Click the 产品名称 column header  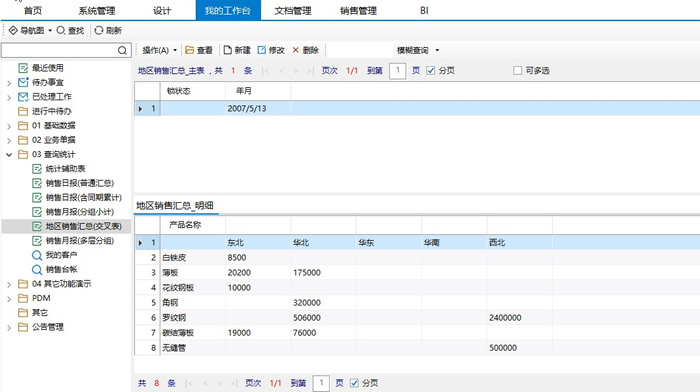click(x=193, y=225)
